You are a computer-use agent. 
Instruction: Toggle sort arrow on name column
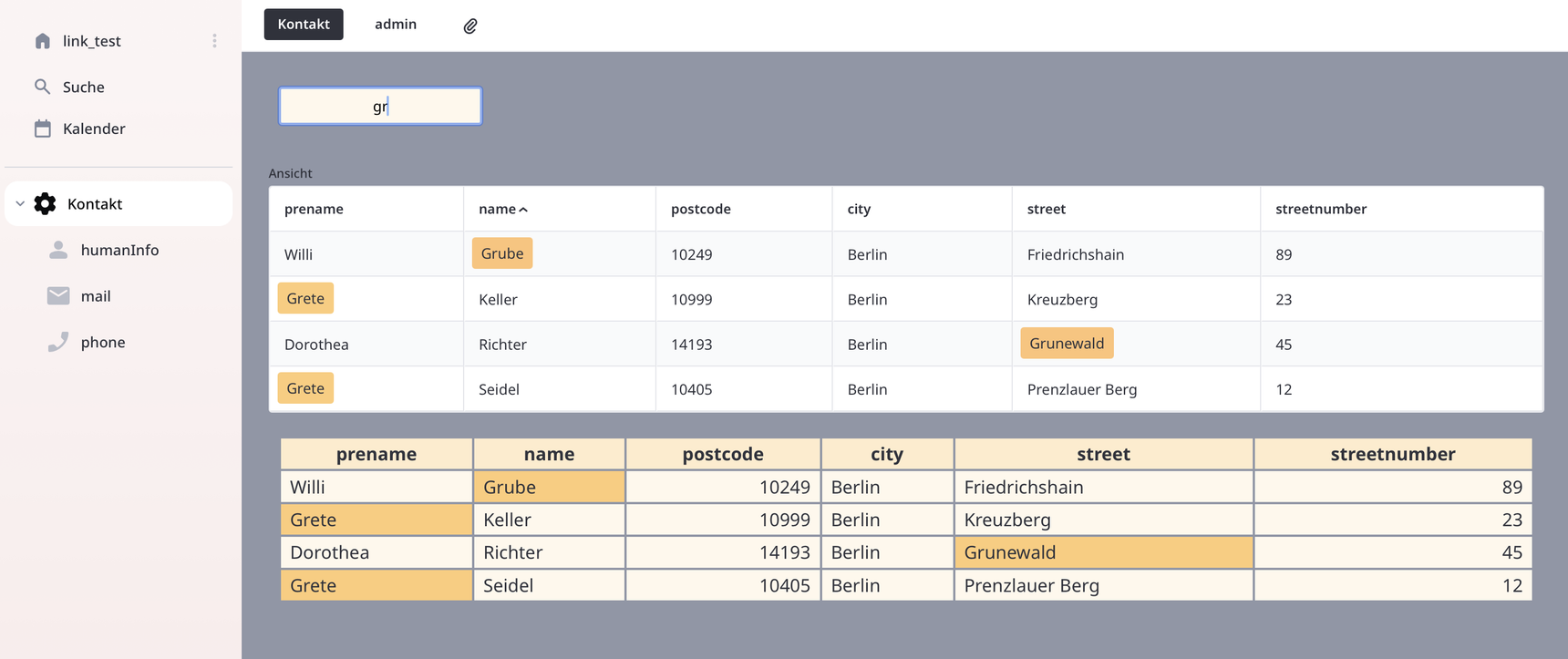point(523,210)
